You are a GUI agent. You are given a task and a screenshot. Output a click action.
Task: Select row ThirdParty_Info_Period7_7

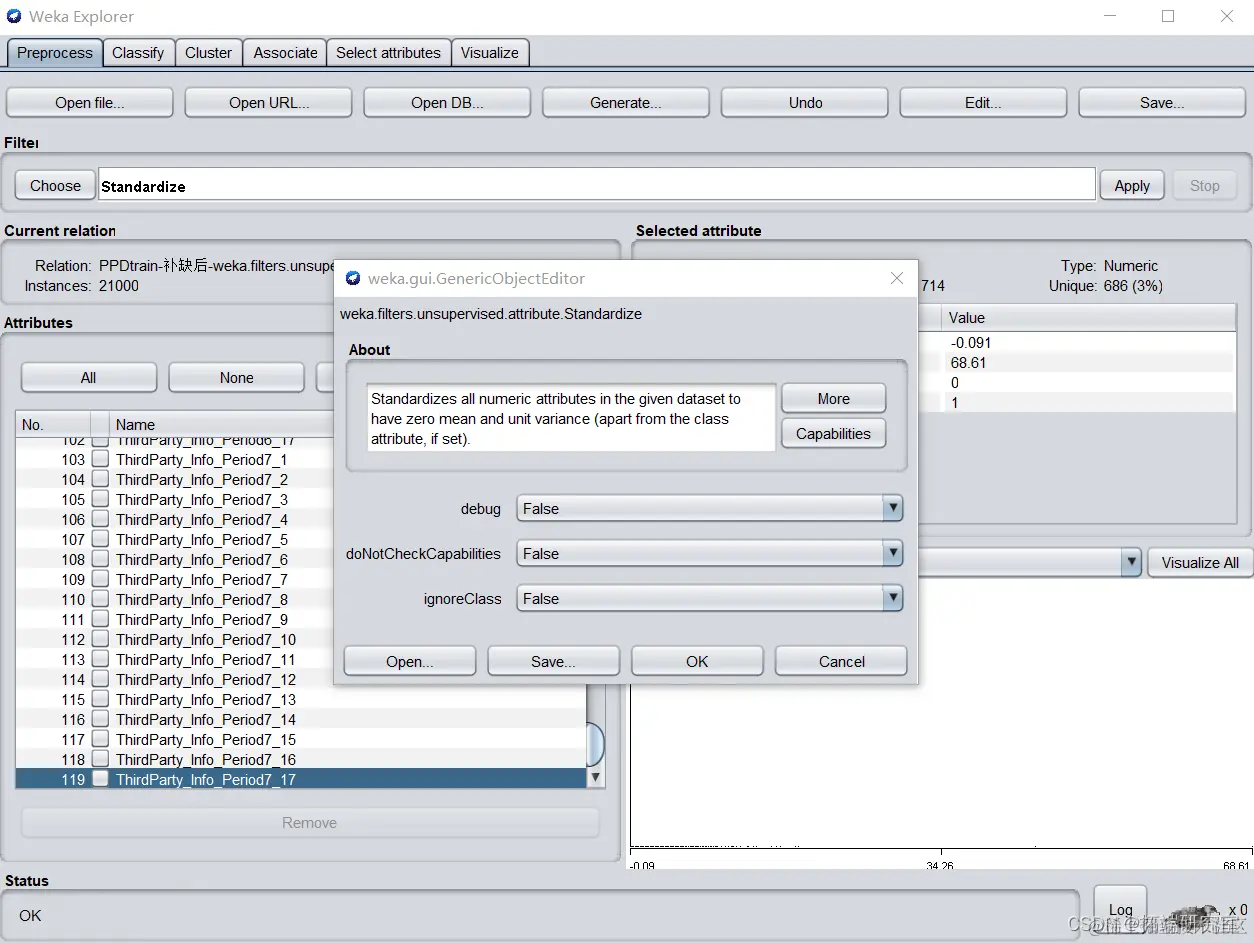coord(175,579)
